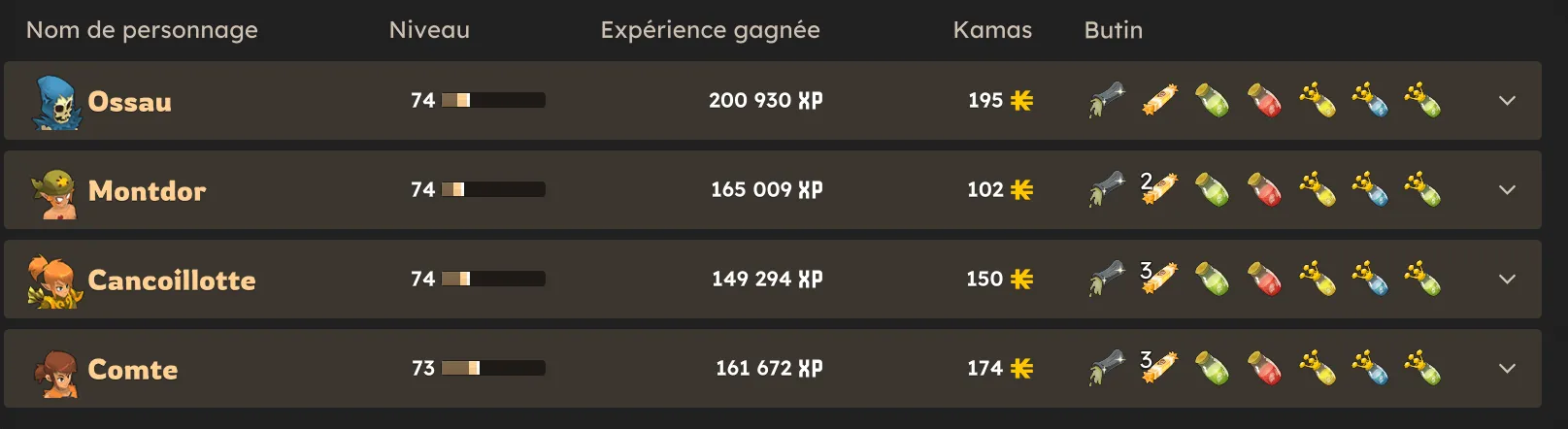1568x429 pixels.
Task: Click the Expérience gagnée column header
Action: [710, 30]
